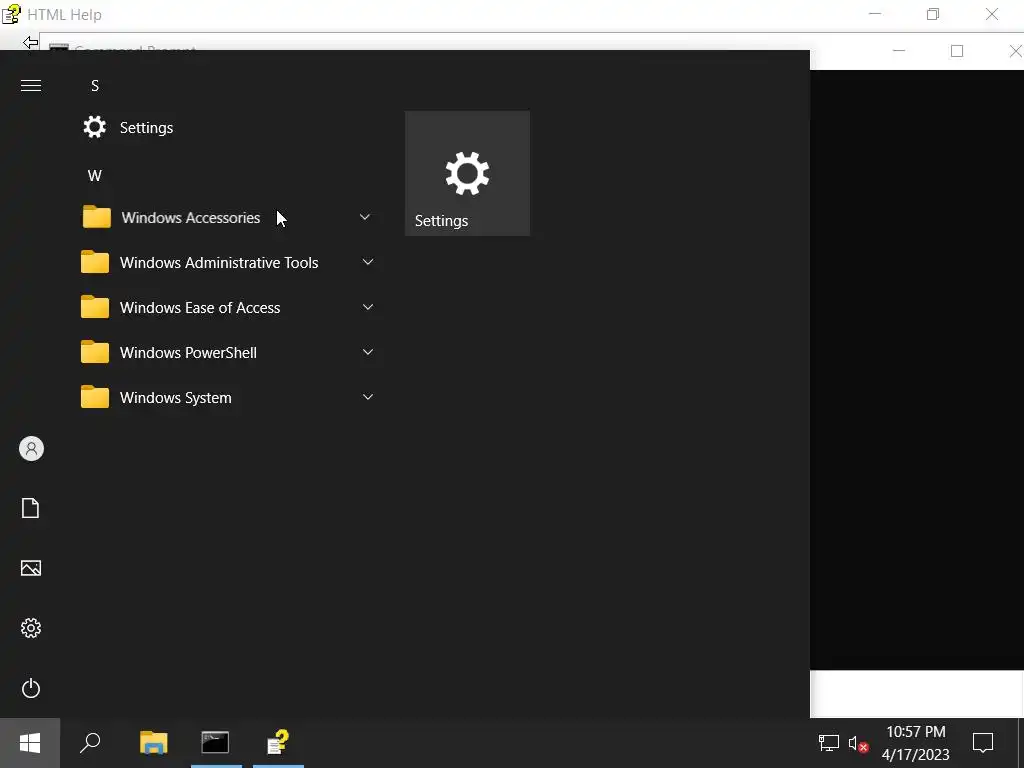Minimize the HTML Help window
The width and height of the screenshot is (1024, 768).
coord(875,14)
